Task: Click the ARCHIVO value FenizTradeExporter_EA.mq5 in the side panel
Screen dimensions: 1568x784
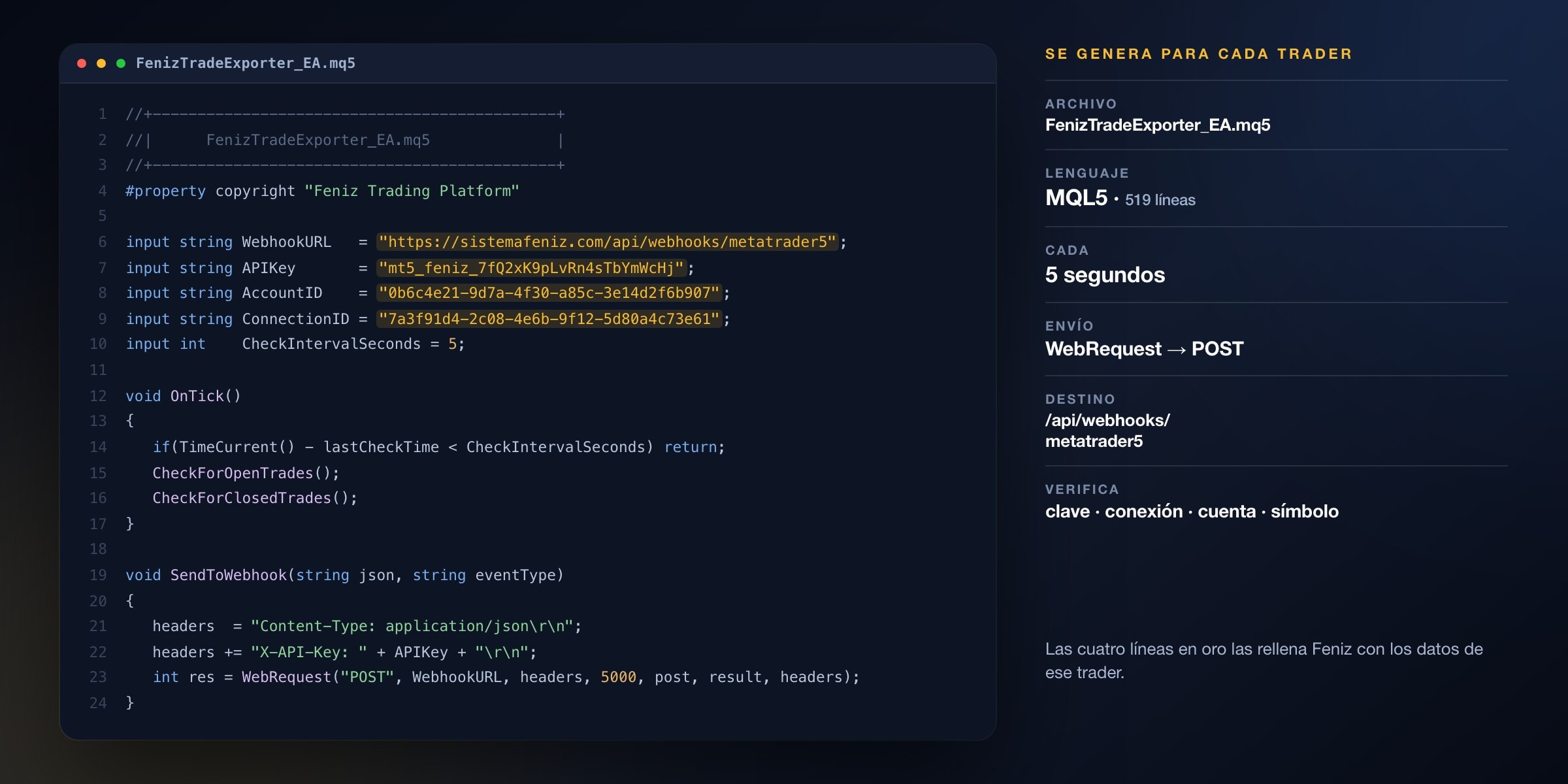Action: [x=1158, y=125]
